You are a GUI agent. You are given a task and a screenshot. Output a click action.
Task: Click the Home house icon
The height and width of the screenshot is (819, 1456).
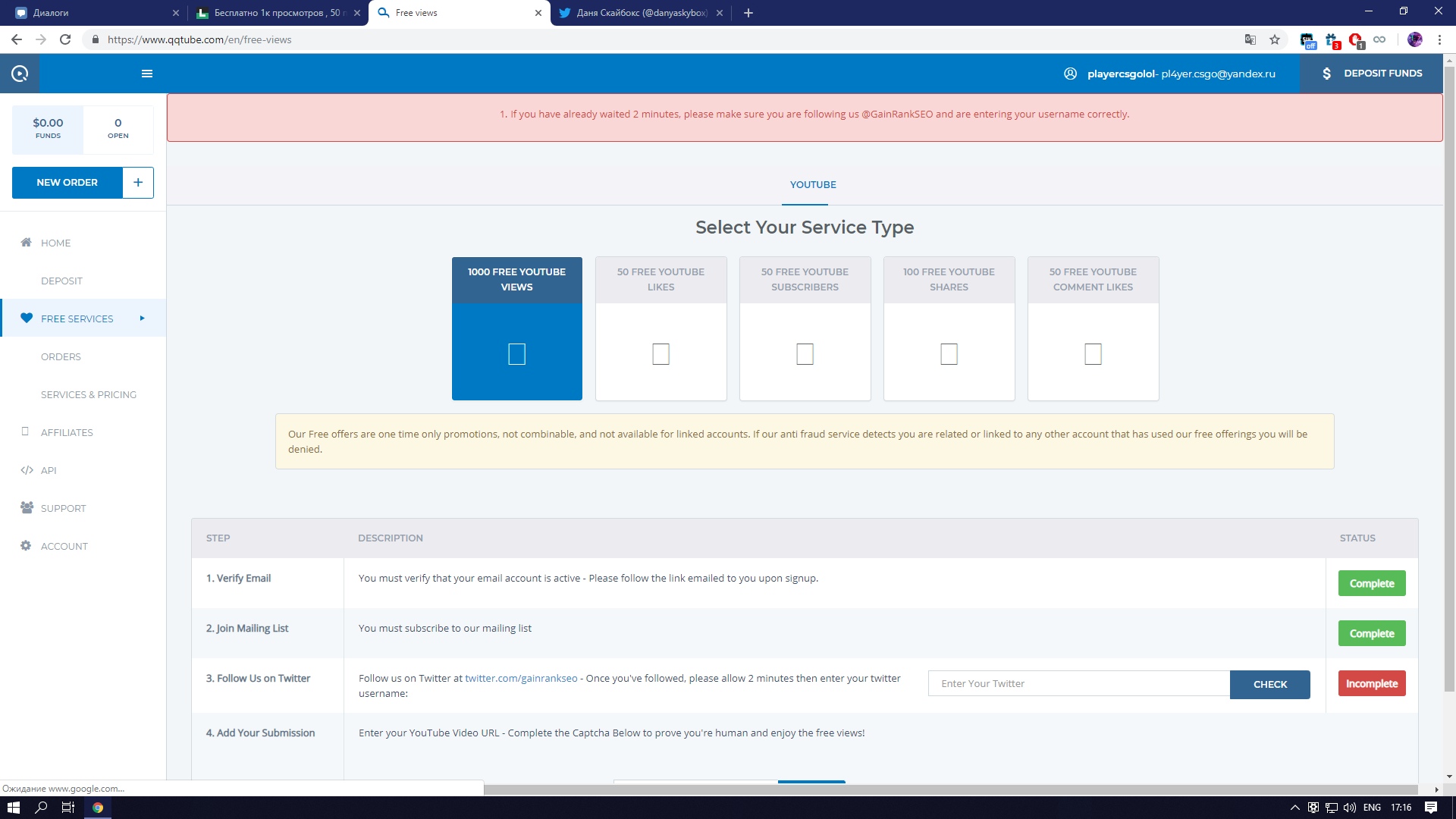[x=27, y=243]
